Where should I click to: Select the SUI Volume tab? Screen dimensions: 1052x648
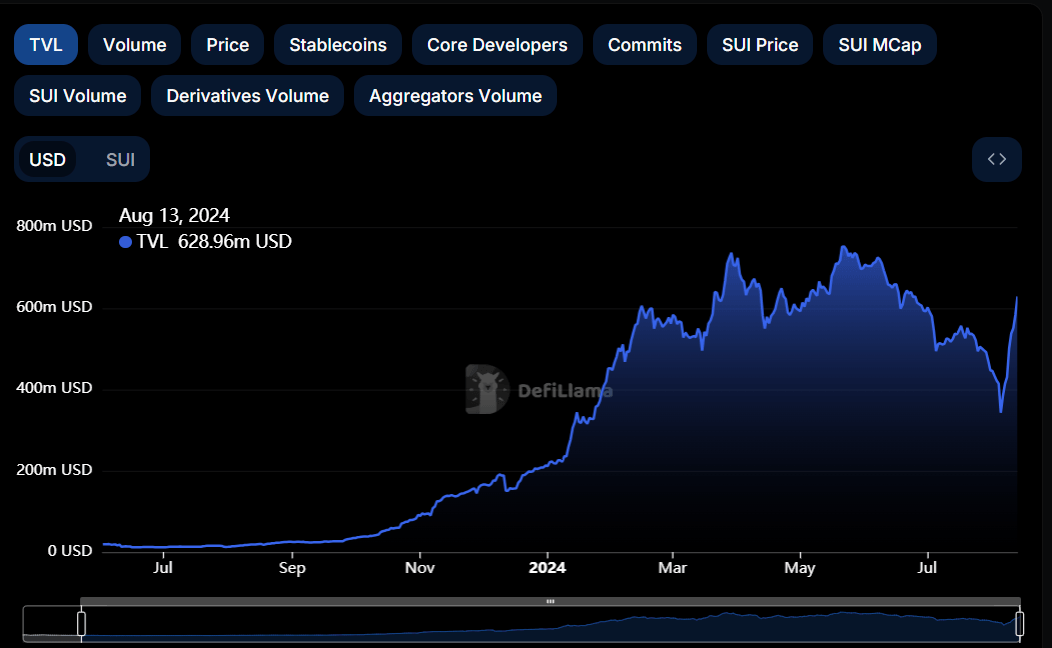click(x=77, y=95)
